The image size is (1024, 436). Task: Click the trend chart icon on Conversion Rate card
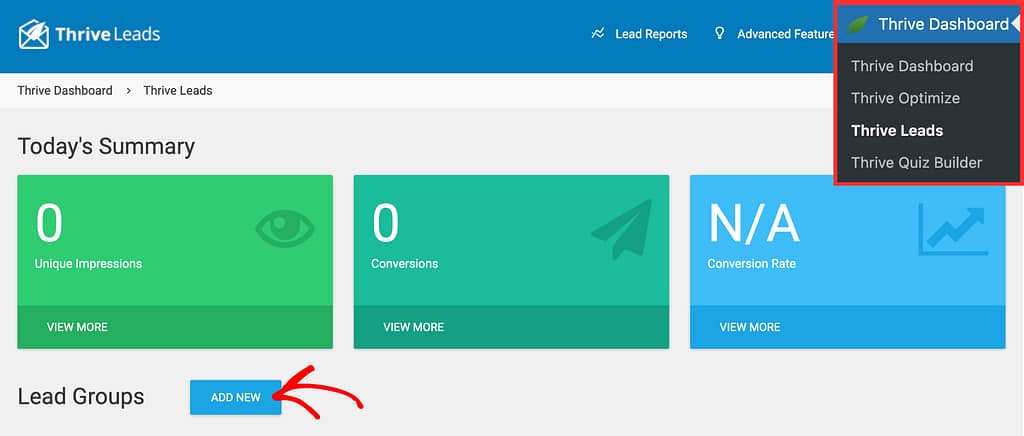(953, 229)
